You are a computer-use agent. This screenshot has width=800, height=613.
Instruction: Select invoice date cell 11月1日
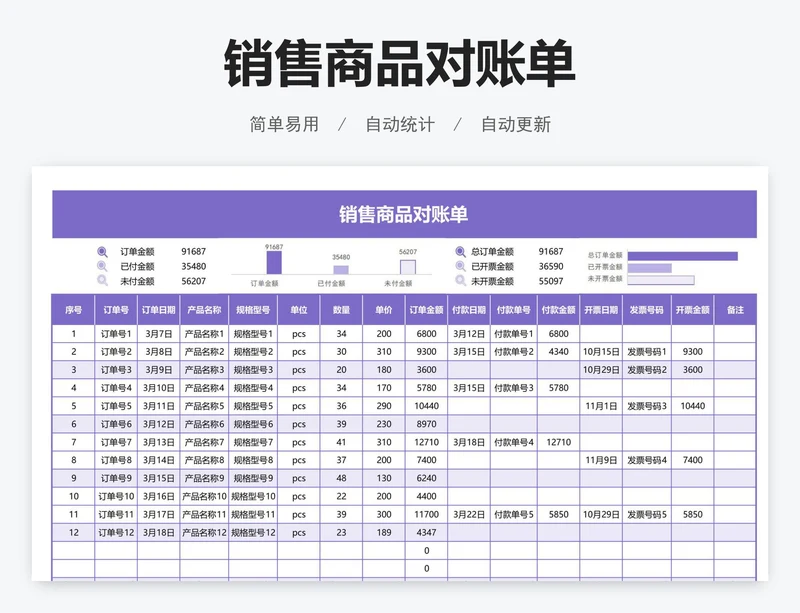(x=601, y=406)
